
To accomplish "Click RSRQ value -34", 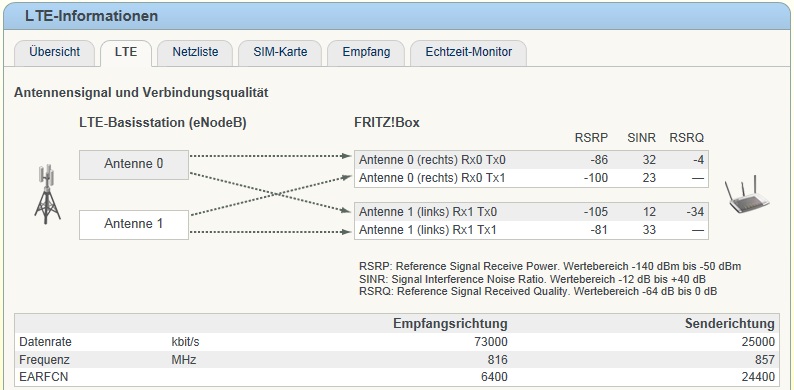I will 695,212.
